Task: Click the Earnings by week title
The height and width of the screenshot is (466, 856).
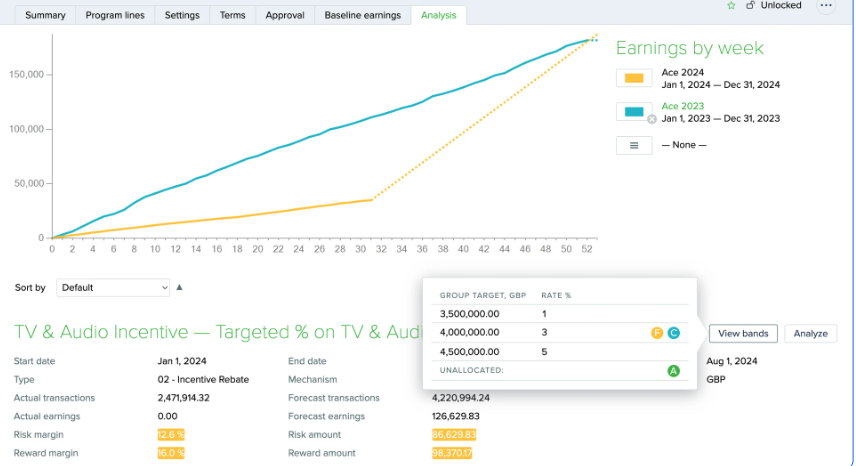Action: click(x=689, y=48)
